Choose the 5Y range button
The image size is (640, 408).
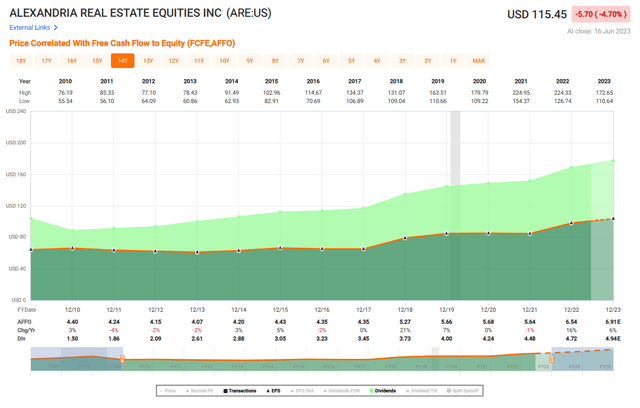[351, 61]
